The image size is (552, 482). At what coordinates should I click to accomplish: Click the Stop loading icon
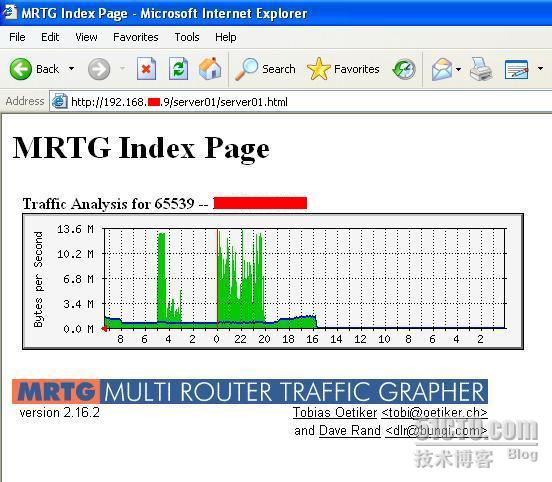[146, 69]
